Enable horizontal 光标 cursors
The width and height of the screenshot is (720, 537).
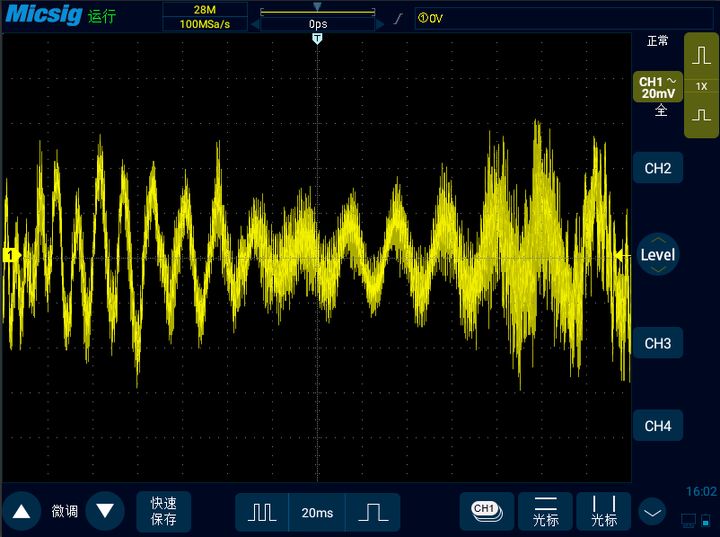pyautogui.click(x=545, y=511)
